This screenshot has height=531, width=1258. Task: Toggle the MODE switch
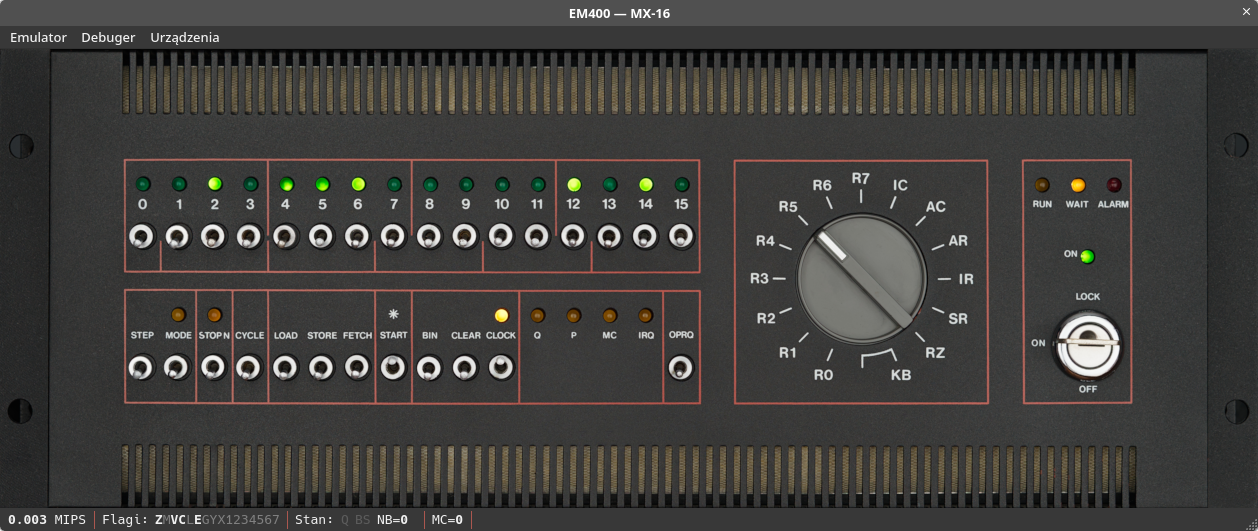tap(177, 368)
